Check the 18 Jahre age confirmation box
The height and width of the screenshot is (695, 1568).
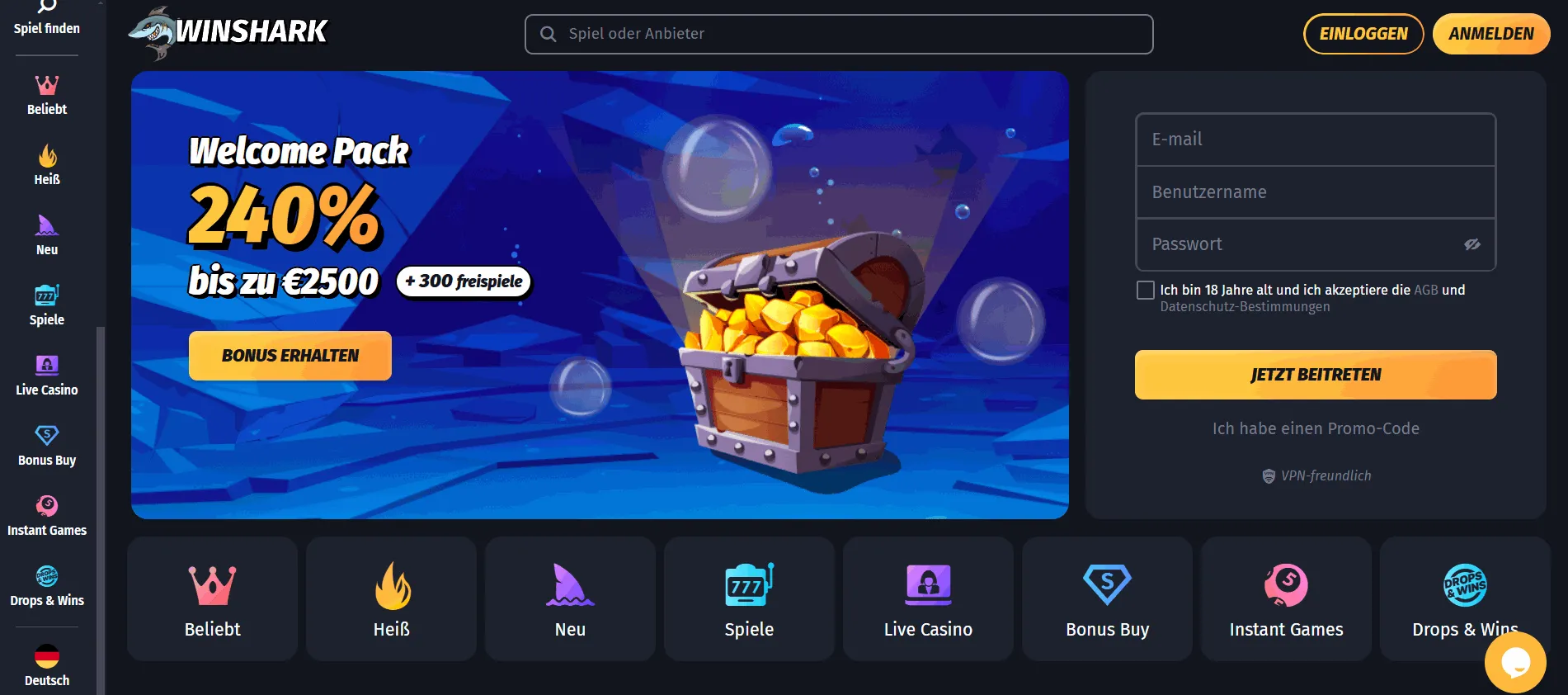[1145, 290]
